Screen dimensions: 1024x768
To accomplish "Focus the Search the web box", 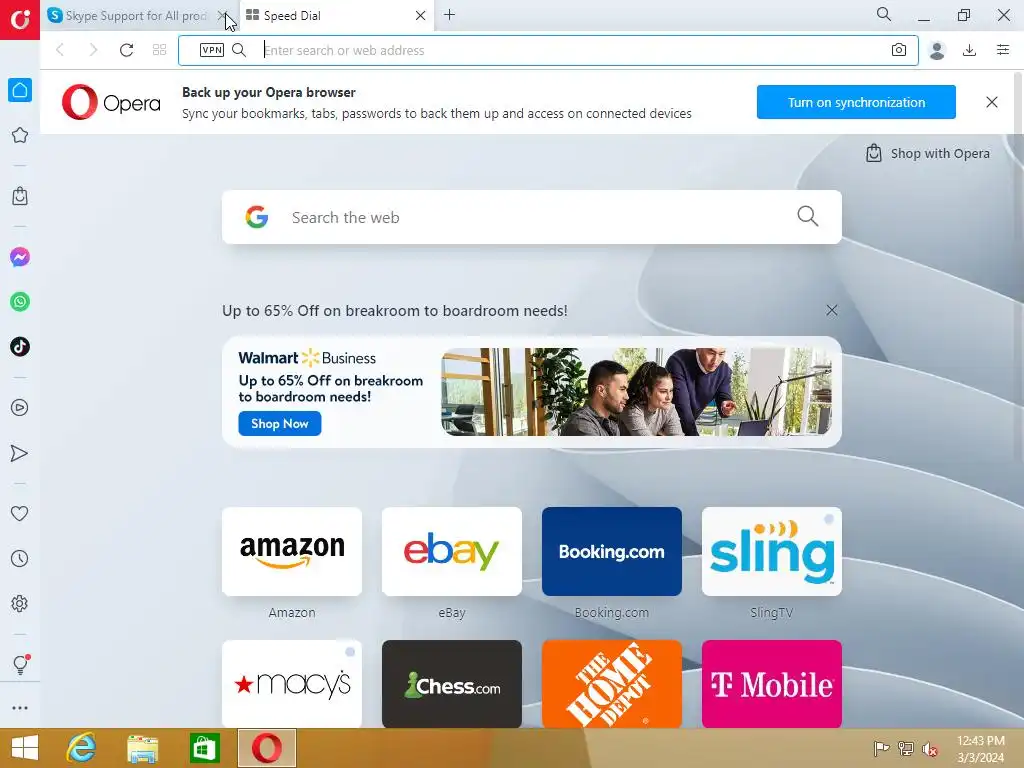I will [532, 217].
